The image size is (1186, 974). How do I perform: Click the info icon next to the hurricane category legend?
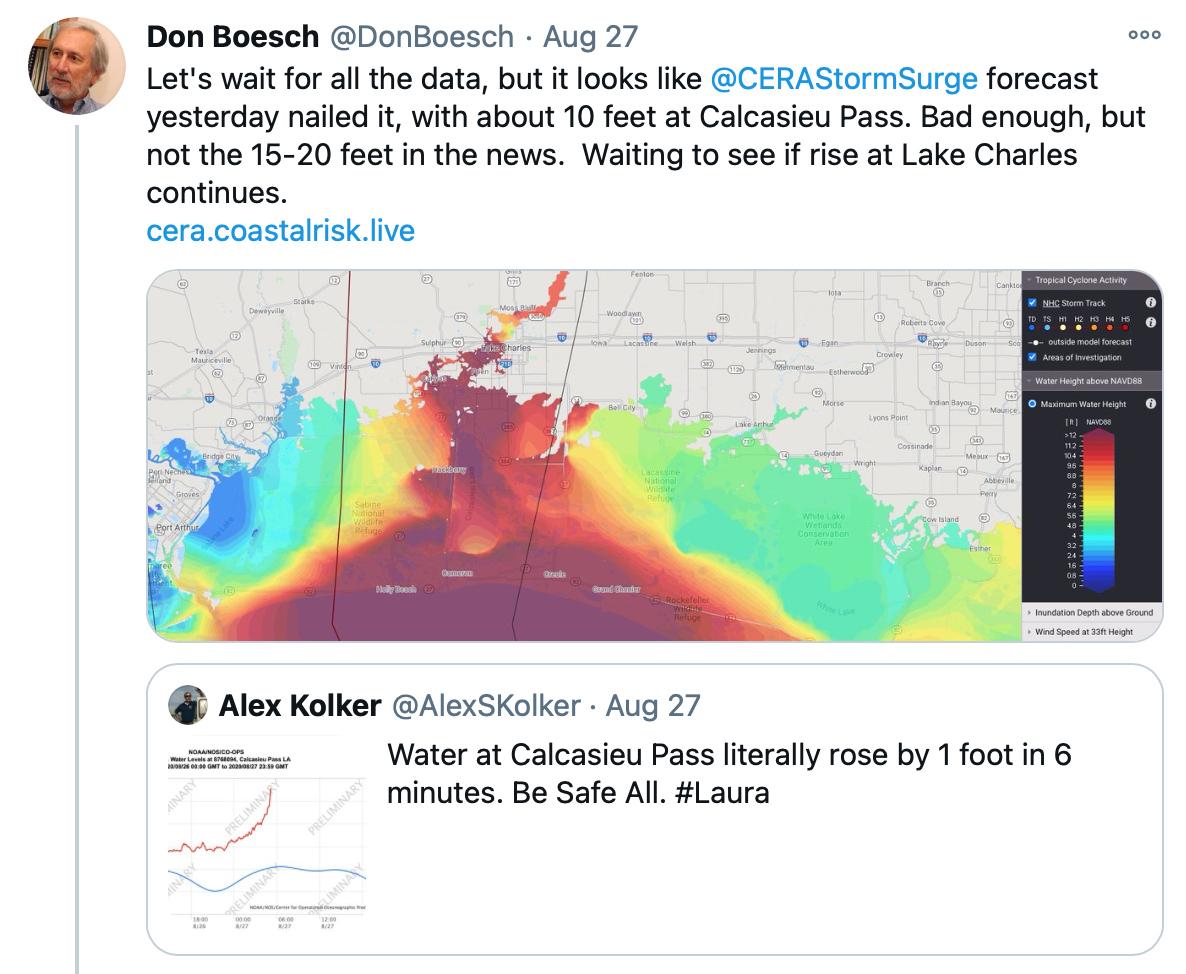(x=1152, y=321)
